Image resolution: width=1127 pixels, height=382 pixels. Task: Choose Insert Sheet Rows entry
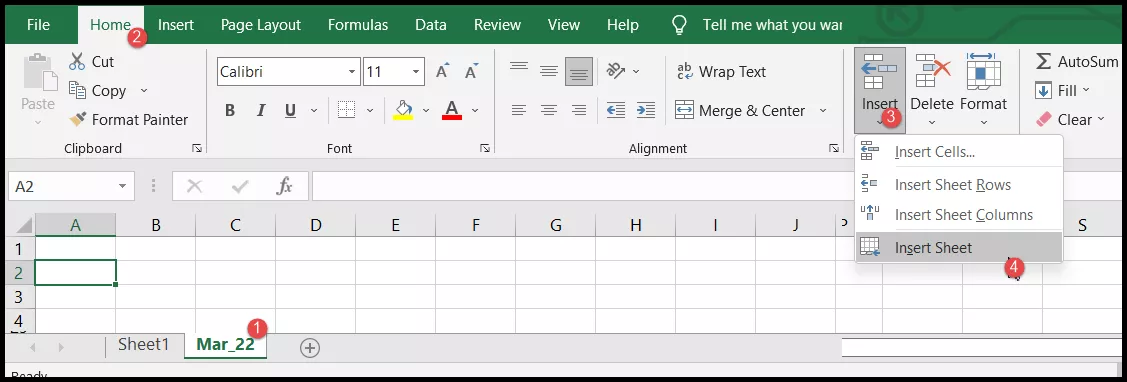tap(959, 185)
